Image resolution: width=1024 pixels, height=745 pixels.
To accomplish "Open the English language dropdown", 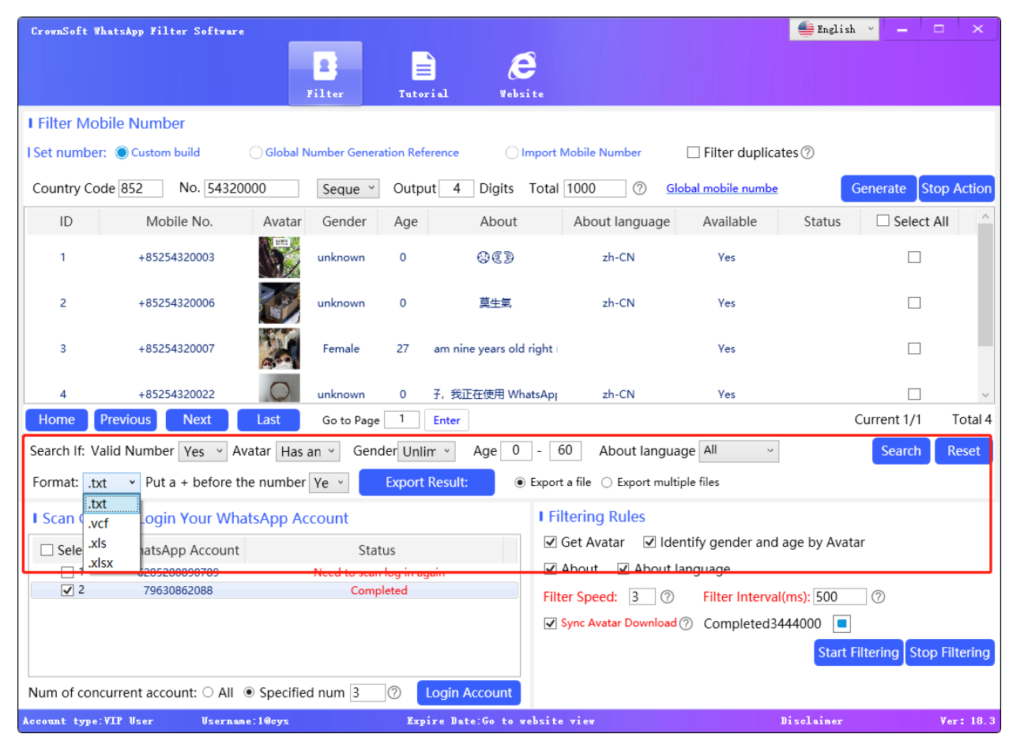I will click(x=836, y=30).
